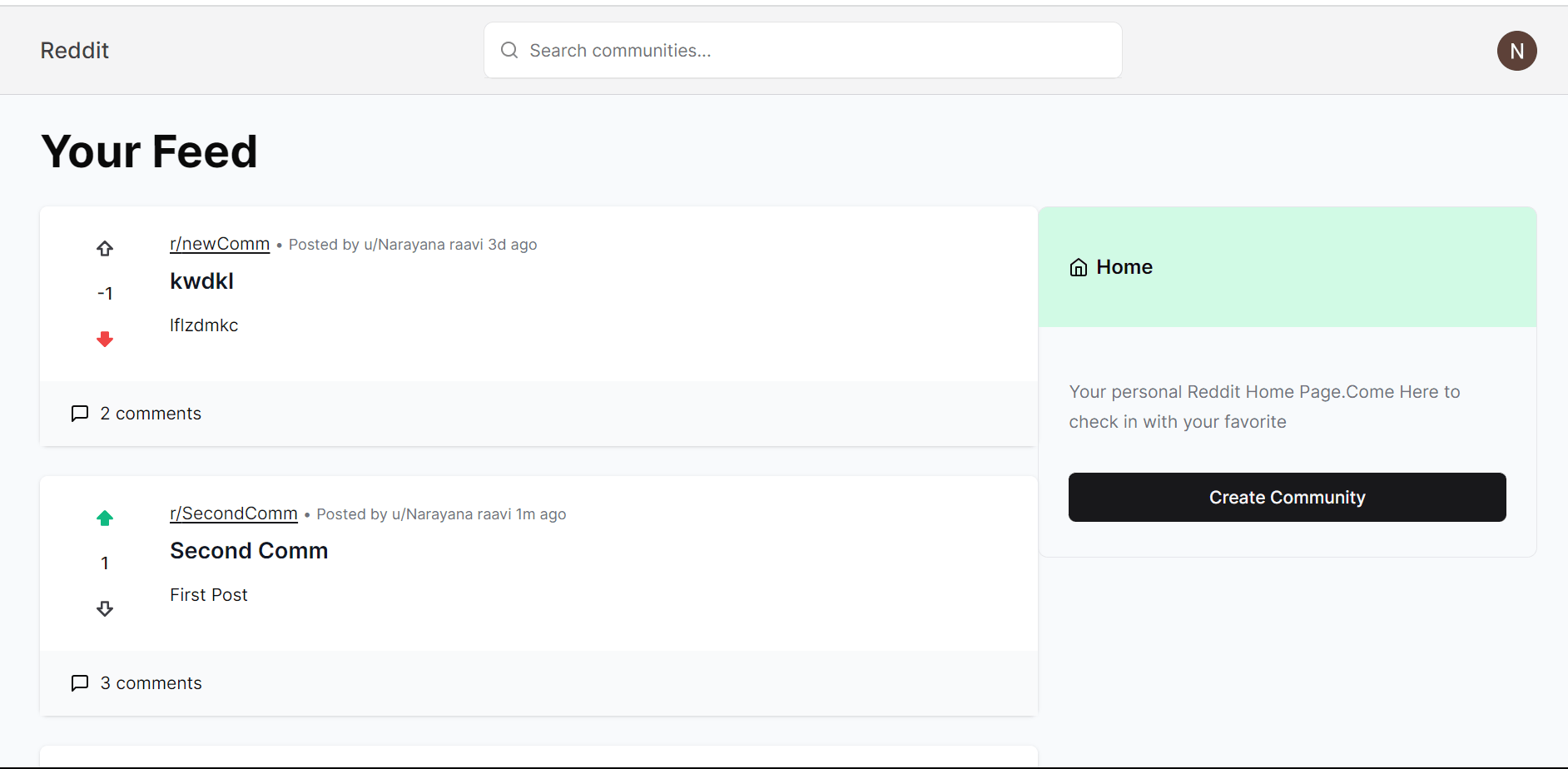Open the r/SecondComm community link

pyautogui.click(x=234, y=513)
